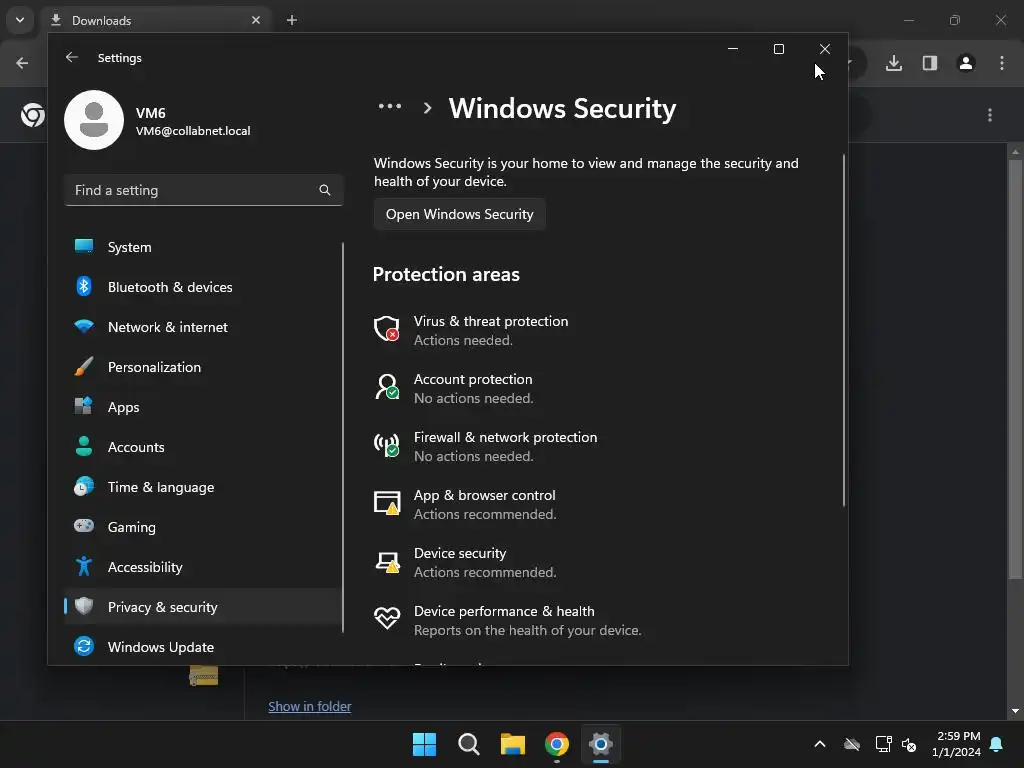Screen dimensions: 1024x768
Task: Open the notification bell in the taskbar
Action: point(997,744)
